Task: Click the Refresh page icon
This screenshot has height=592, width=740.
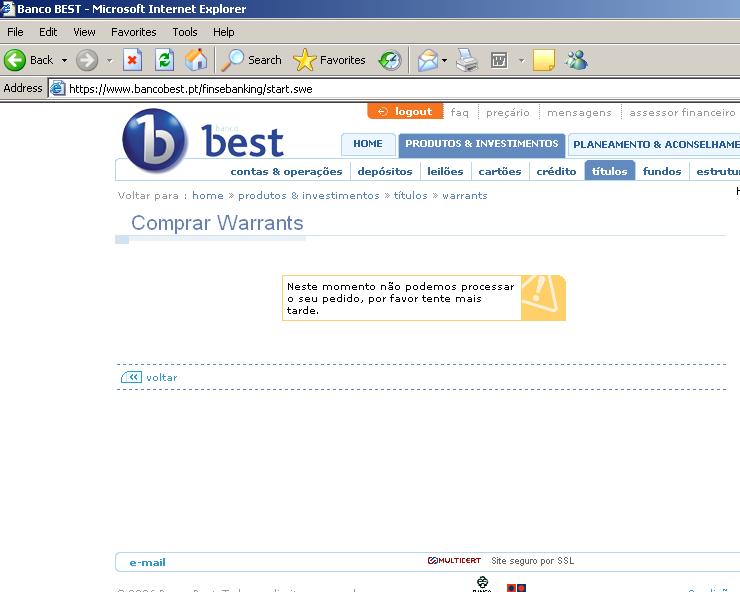Action: point(164,60)
